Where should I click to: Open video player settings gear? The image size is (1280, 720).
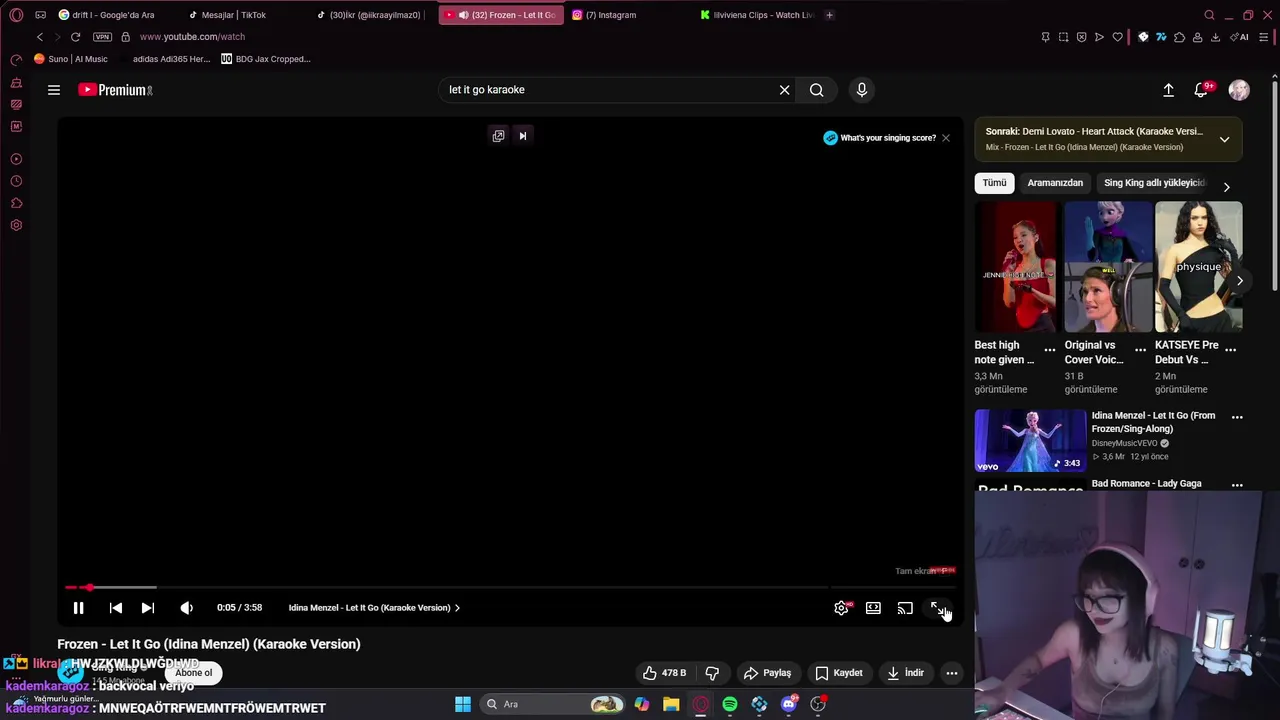point(842,608)
